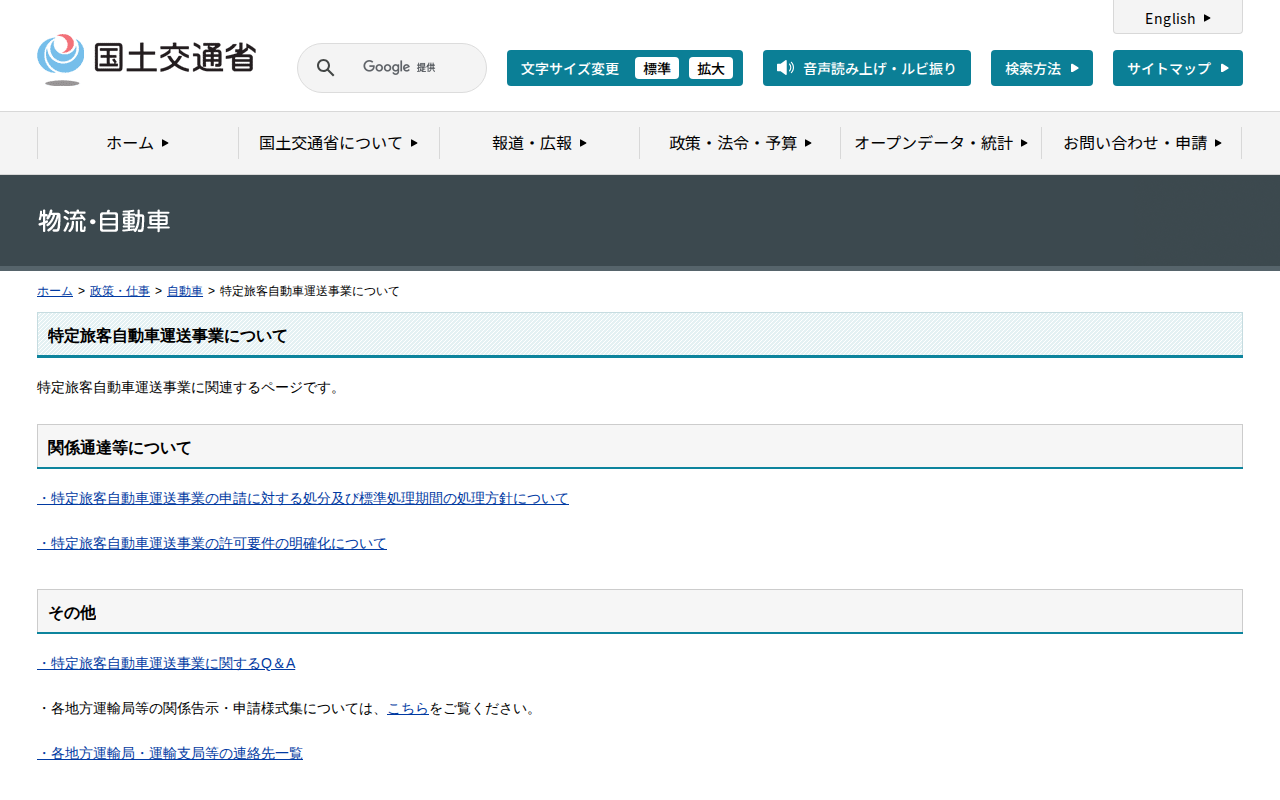1280x800 pixels.
Task: Expand the 政策・法令・予算 menu
Action: click(x=740, y=143)
